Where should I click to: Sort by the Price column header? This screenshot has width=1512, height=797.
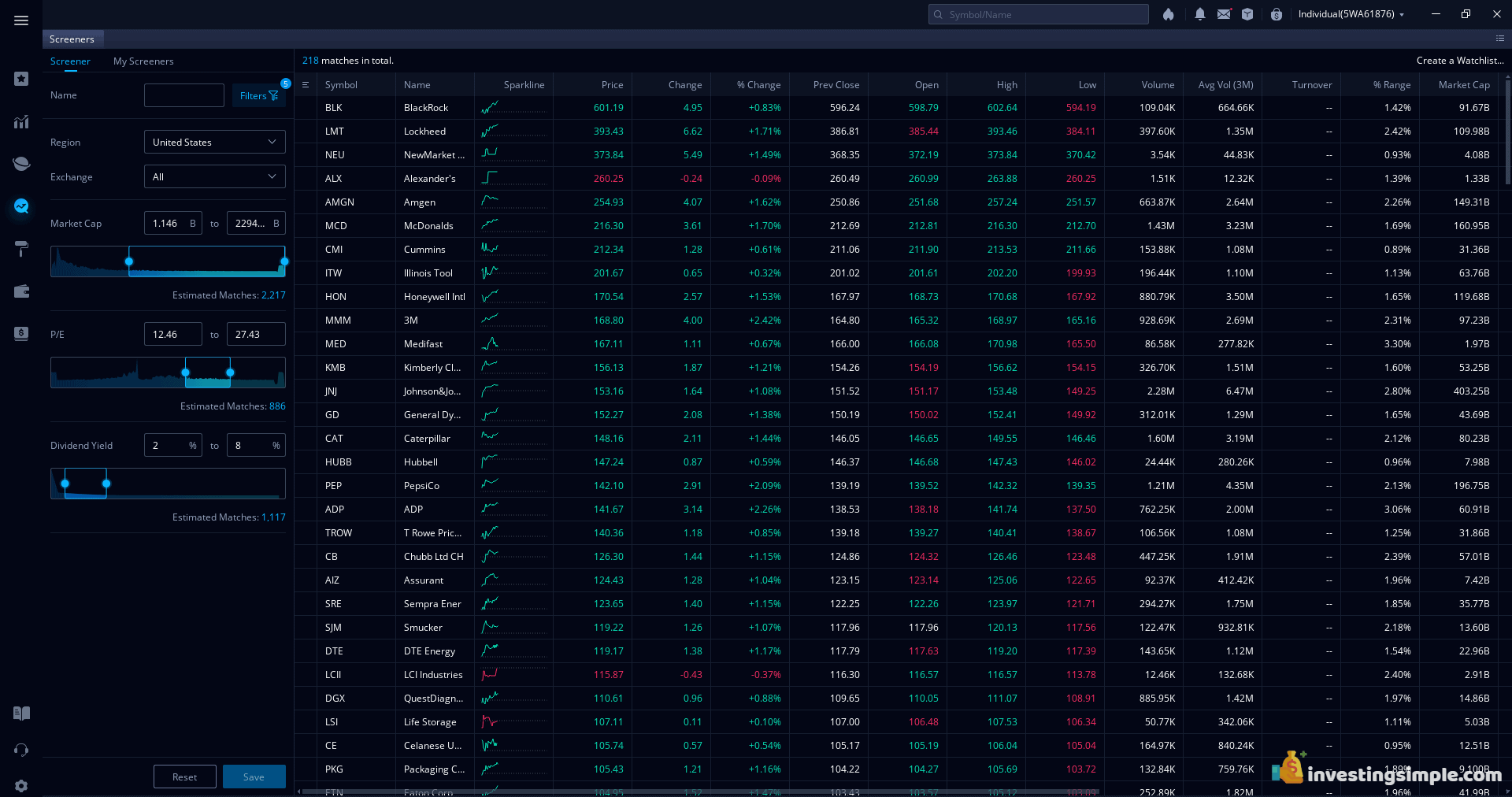pyautogui.click(x=612, y=85)
